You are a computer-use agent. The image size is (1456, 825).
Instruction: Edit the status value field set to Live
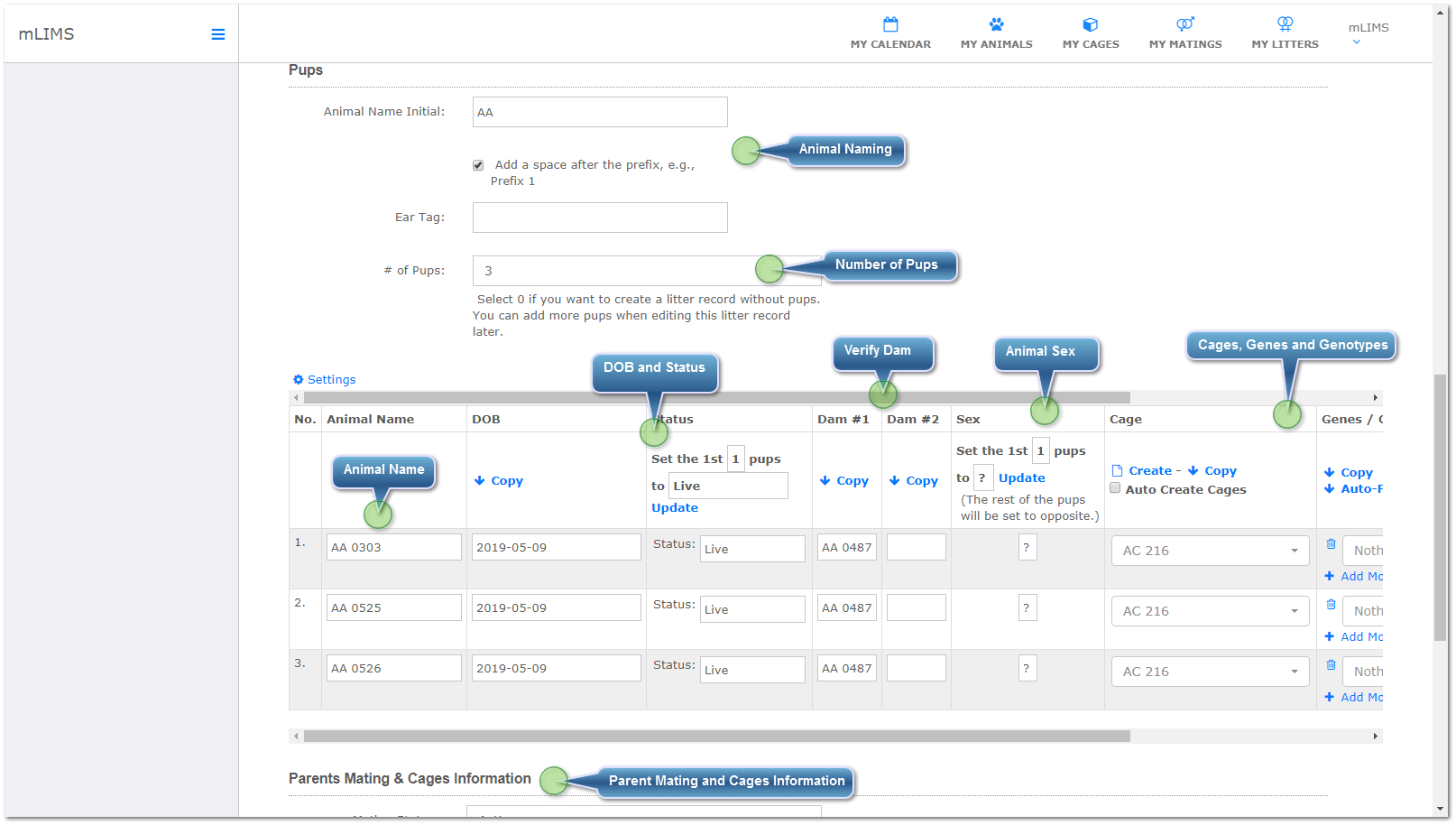pos(728,486)
